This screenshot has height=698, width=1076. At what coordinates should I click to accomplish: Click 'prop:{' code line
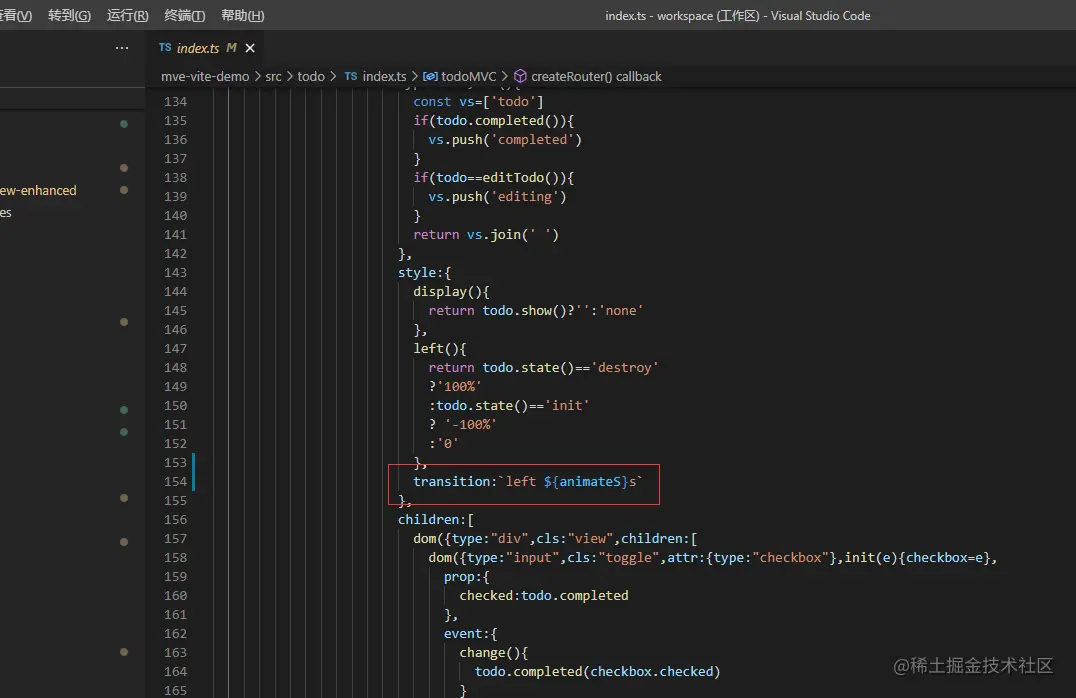tap(467, 577)
